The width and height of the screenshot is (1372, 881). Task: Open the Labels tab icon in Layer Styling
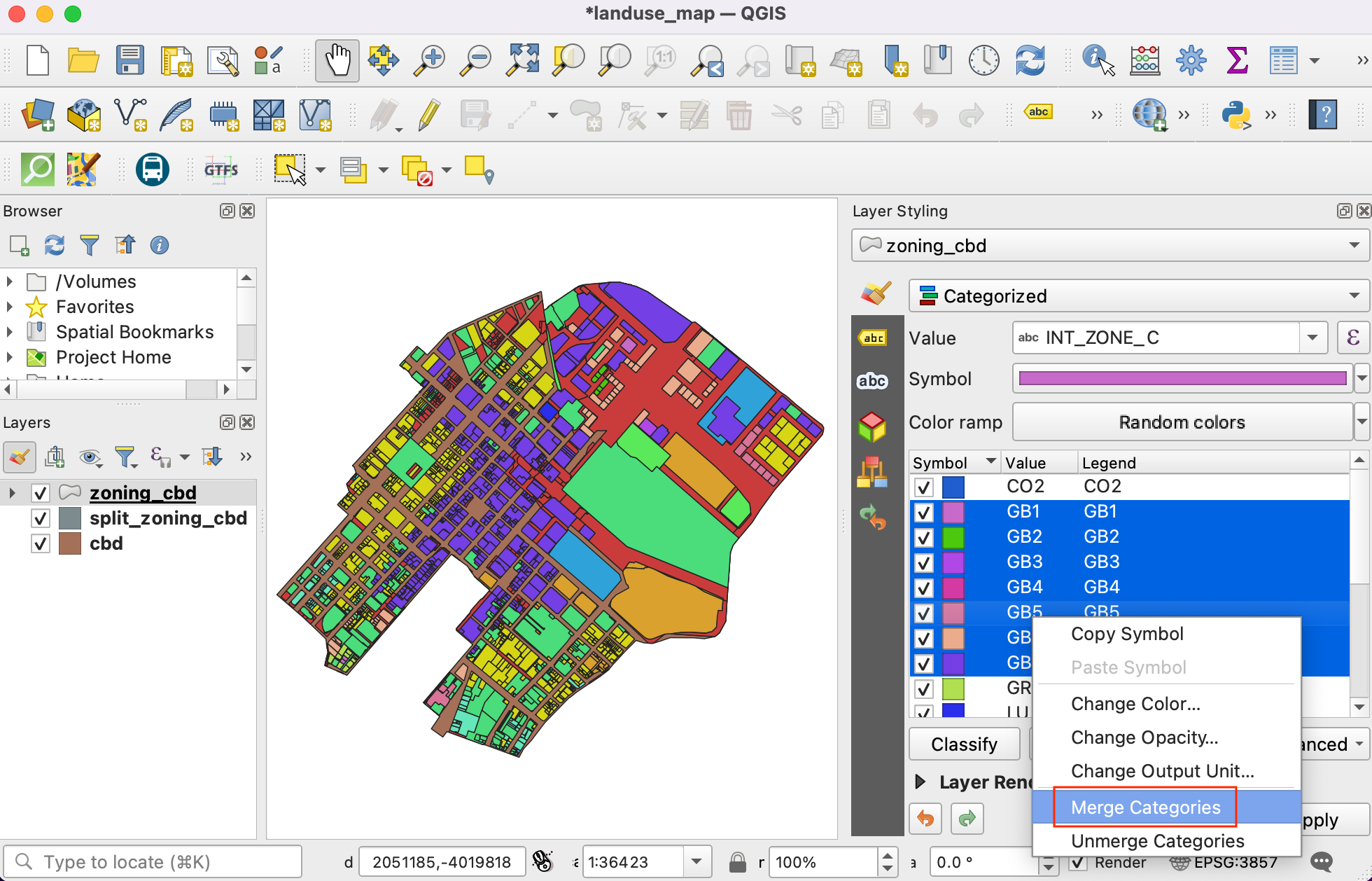(873, 338)
